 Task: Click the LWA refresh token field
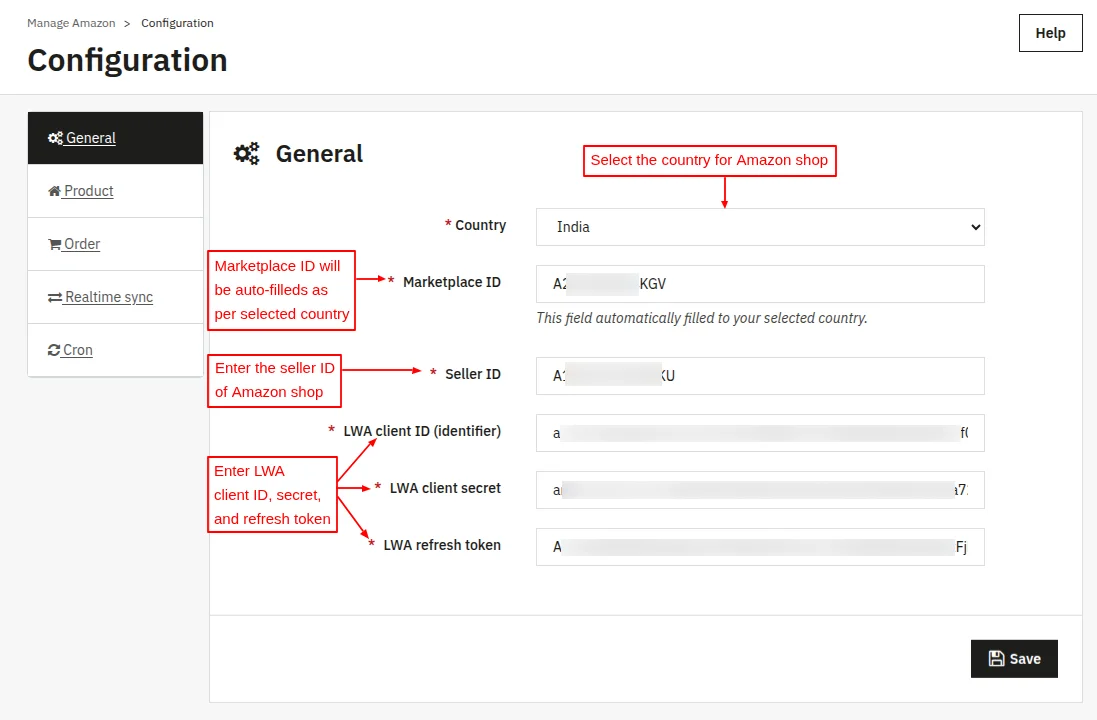pyautogui.click(x=760, y=547)
